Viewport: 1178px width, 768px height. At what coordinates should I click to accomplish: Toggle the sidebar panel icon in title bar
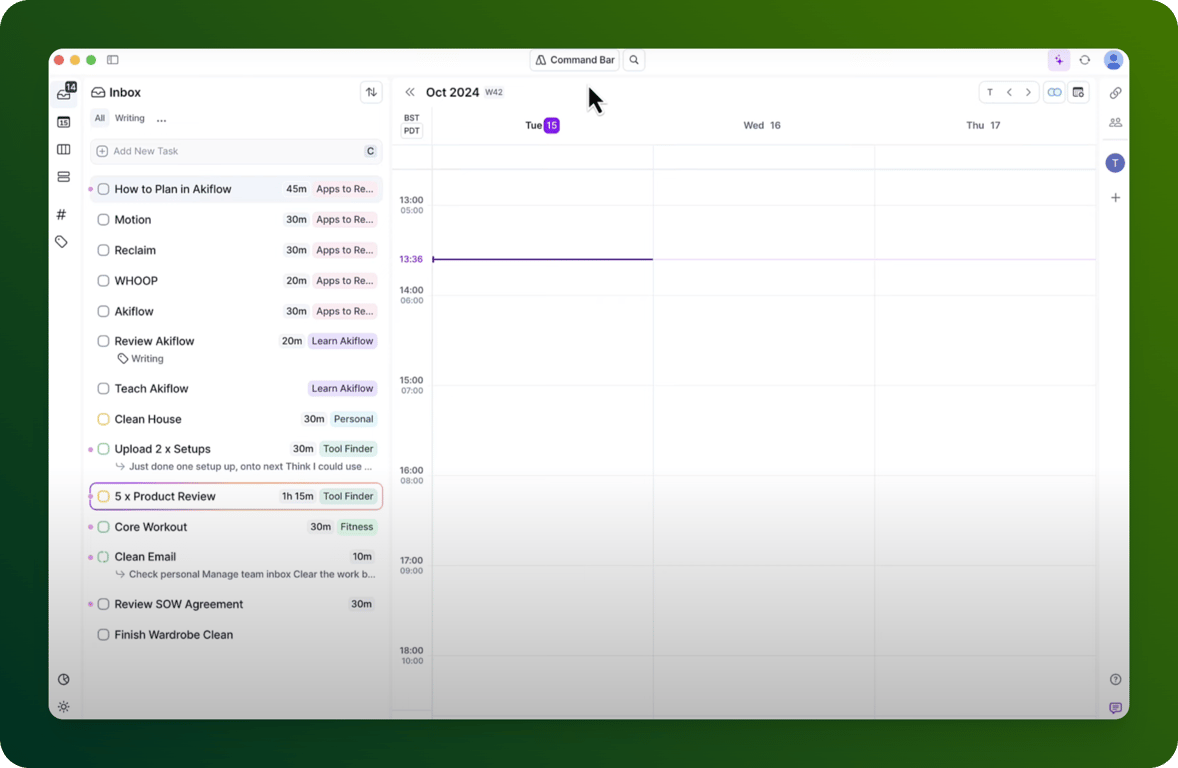click(x=113, y=59)
